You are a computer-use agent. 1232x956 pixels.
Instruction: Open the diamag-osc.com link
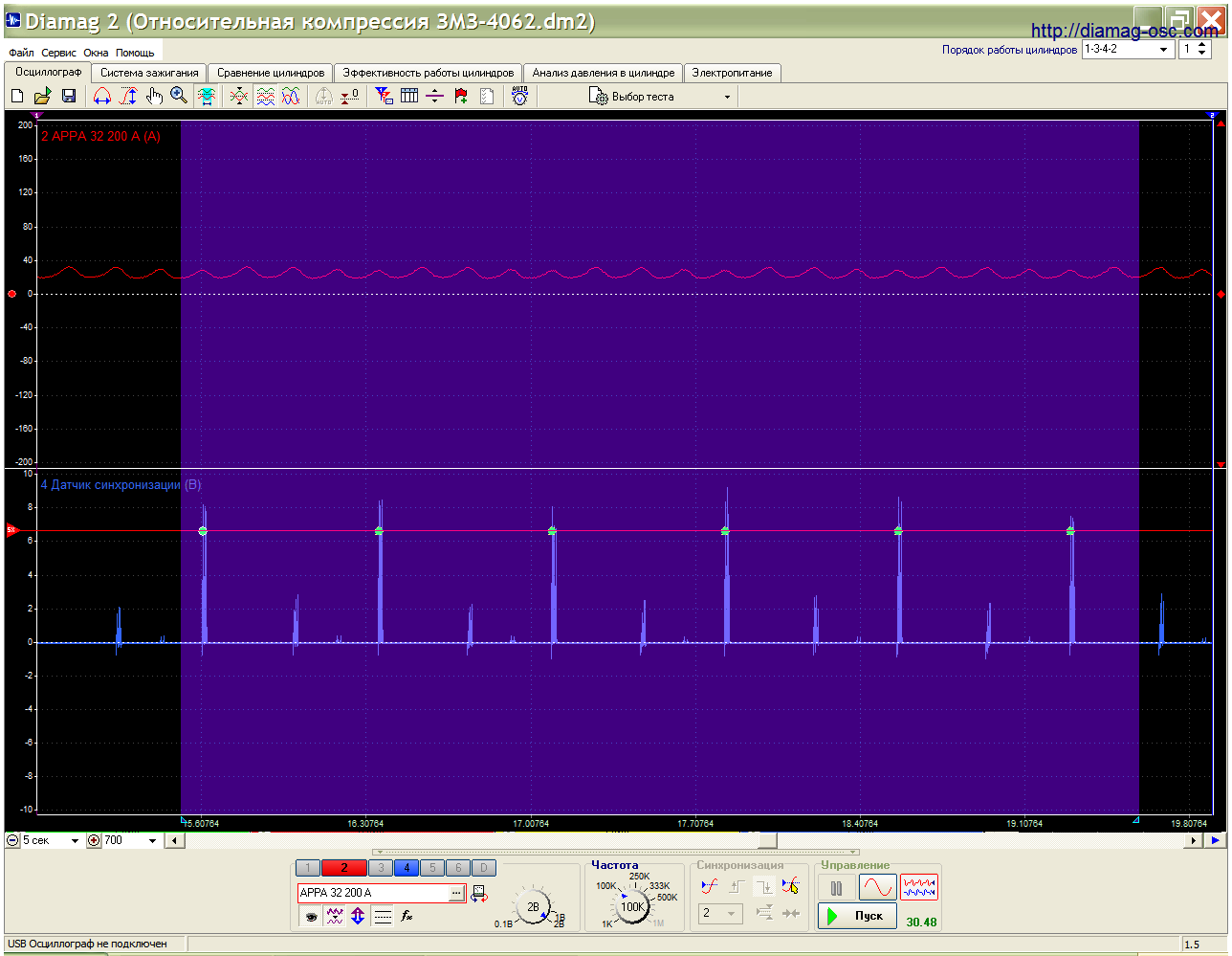pos(1124,32)
